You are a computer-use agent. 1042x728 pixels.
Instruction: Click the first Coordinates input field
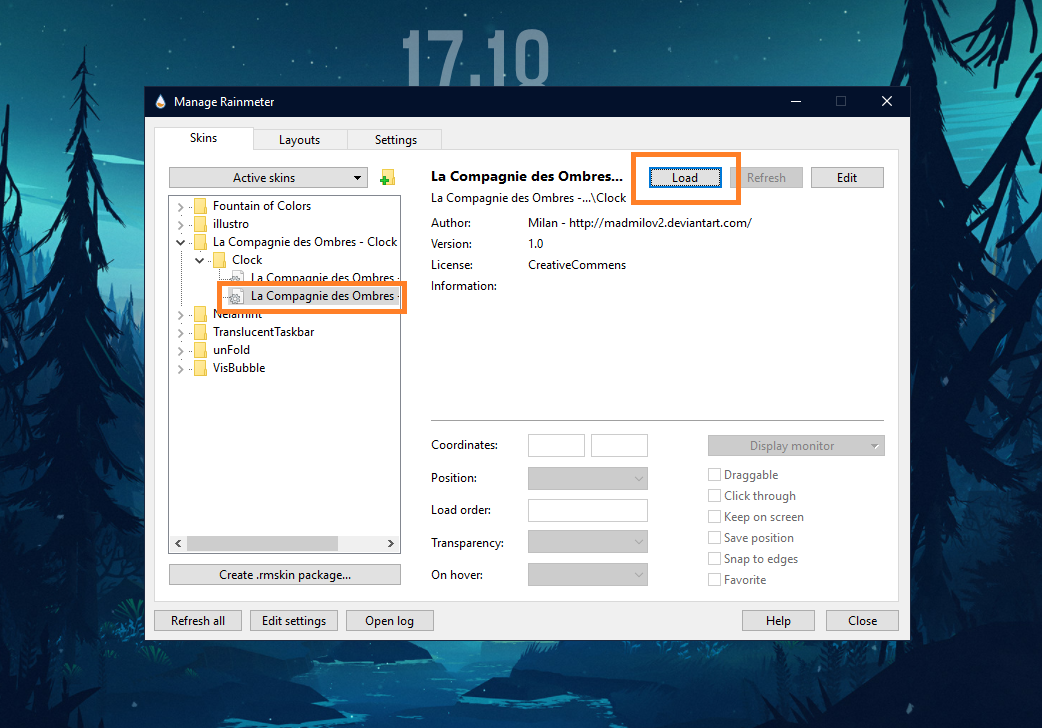(x=556, y=445)
